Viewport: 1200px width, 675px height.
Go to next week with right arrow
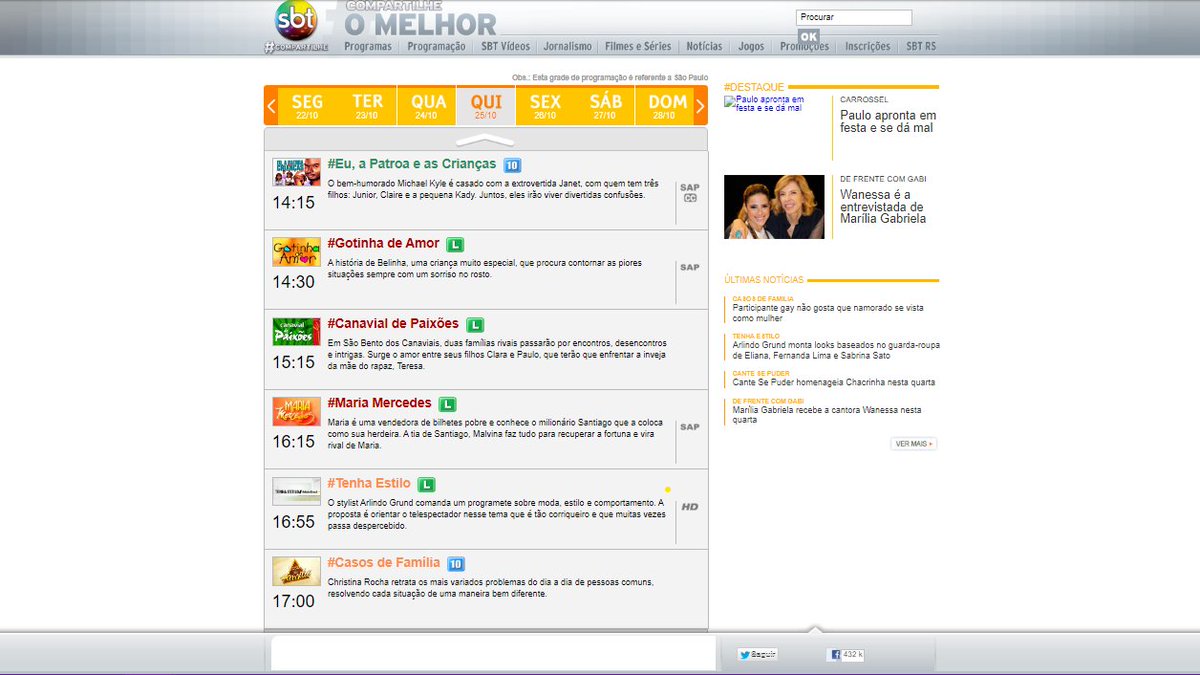pos(701,105)
